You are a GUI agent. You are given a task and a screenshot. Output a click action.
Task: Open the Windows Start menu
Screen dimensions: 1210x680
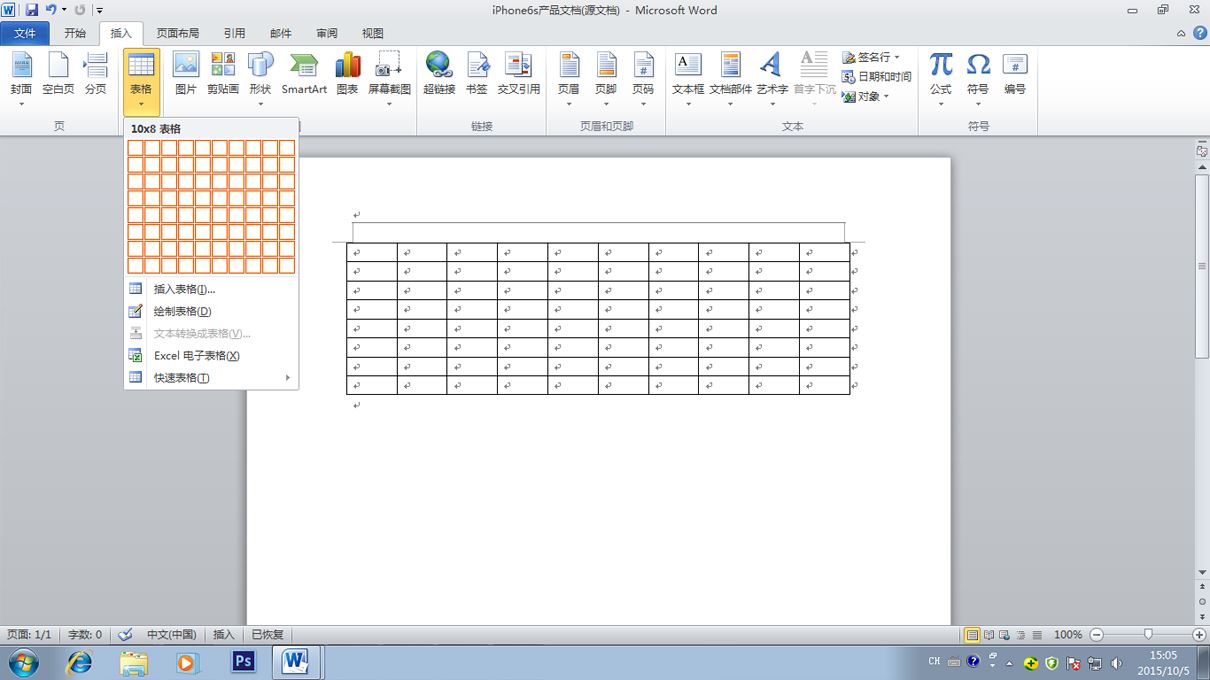tap(23, 662)
